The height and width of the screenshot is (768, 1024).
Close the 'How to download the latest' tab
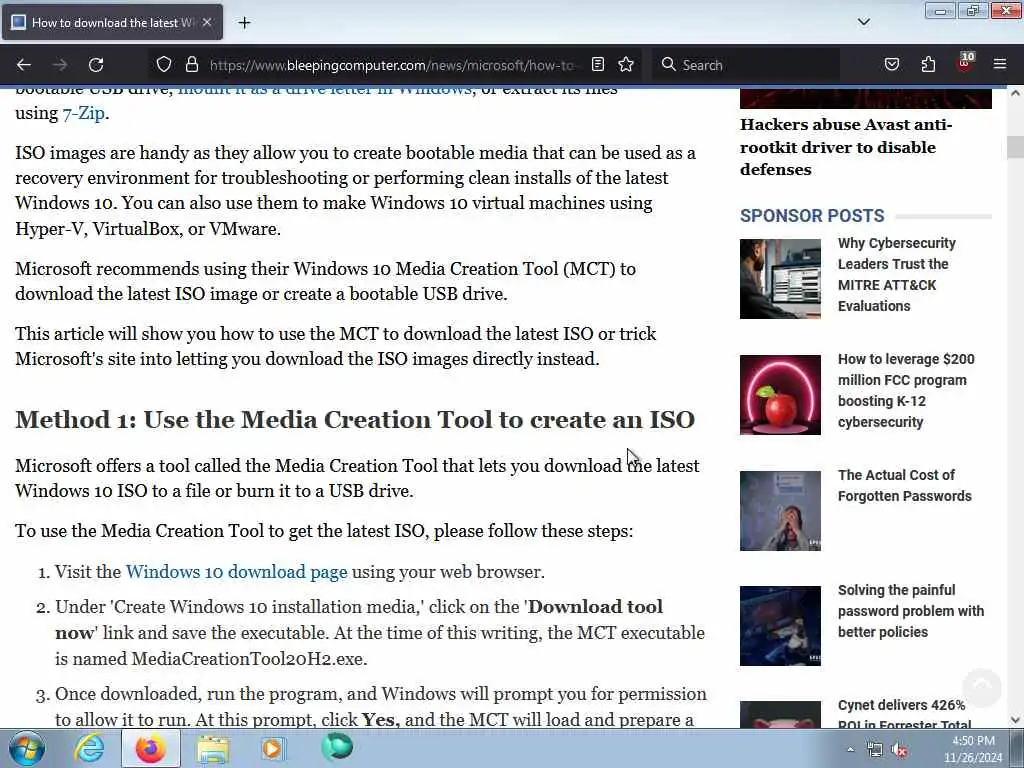click(207, 22)
